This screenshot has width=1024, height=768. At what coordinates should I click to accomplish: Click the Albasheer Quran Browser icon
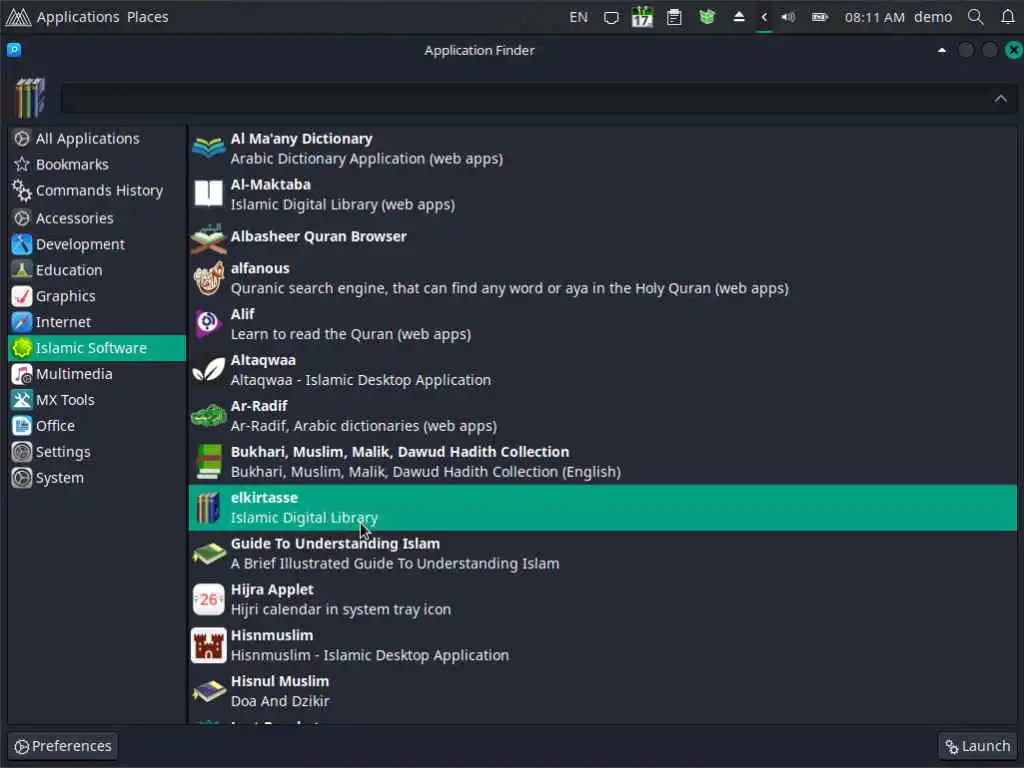coord(208,238)
